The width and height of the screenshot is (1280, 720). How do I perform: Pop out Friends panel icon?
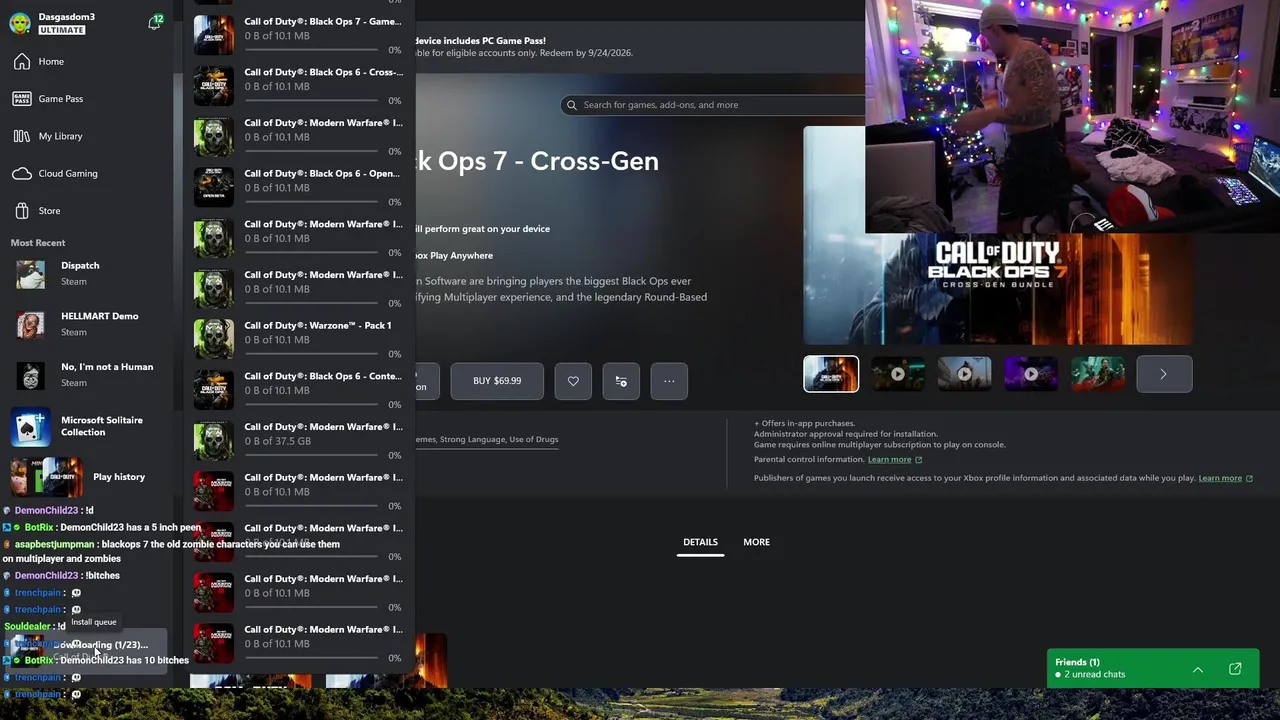pyautogui.click(x=1235, y=669)
